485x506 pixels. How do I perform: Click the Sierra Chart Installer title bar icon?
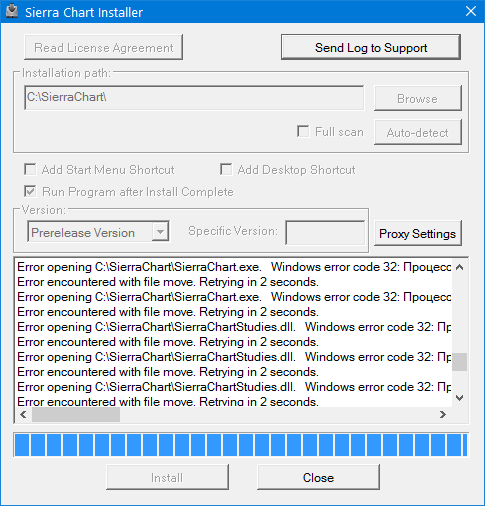[12, 11]
